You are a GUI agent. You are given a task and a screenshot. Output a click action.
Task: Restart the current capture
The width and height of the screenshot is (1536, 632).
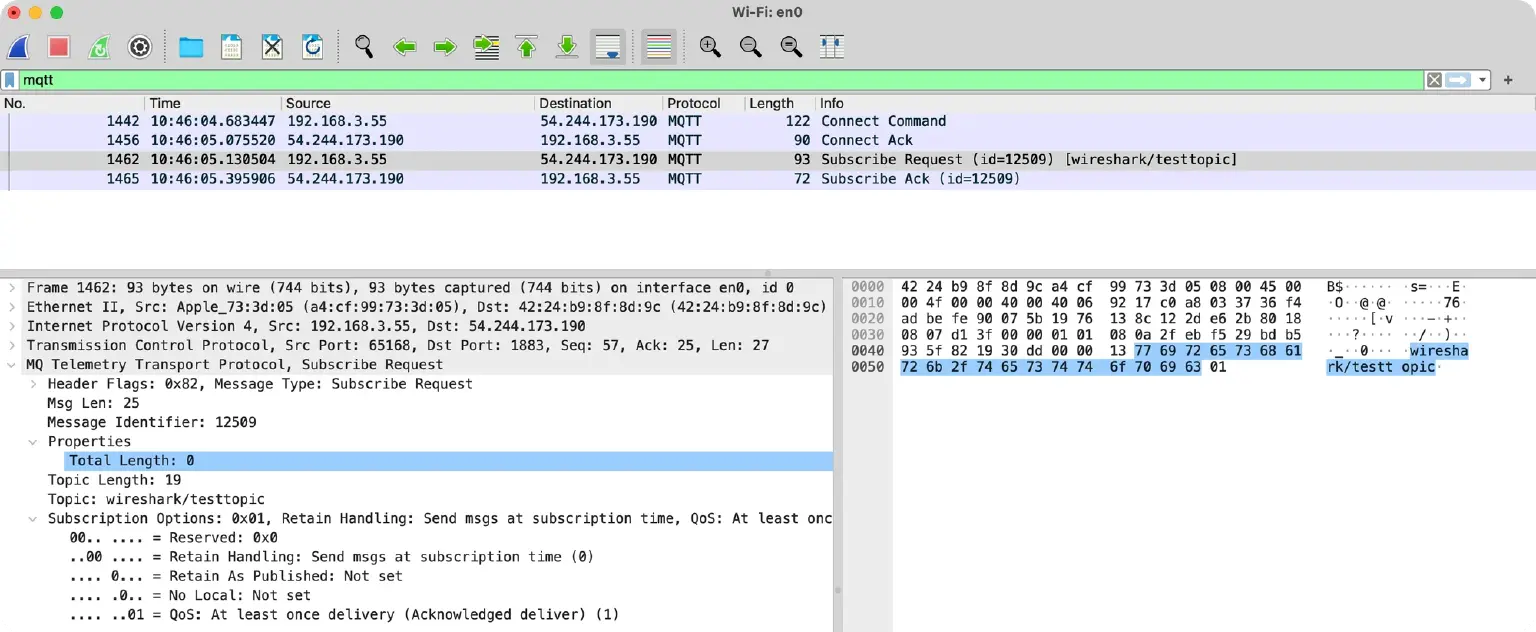click(99, 46)
